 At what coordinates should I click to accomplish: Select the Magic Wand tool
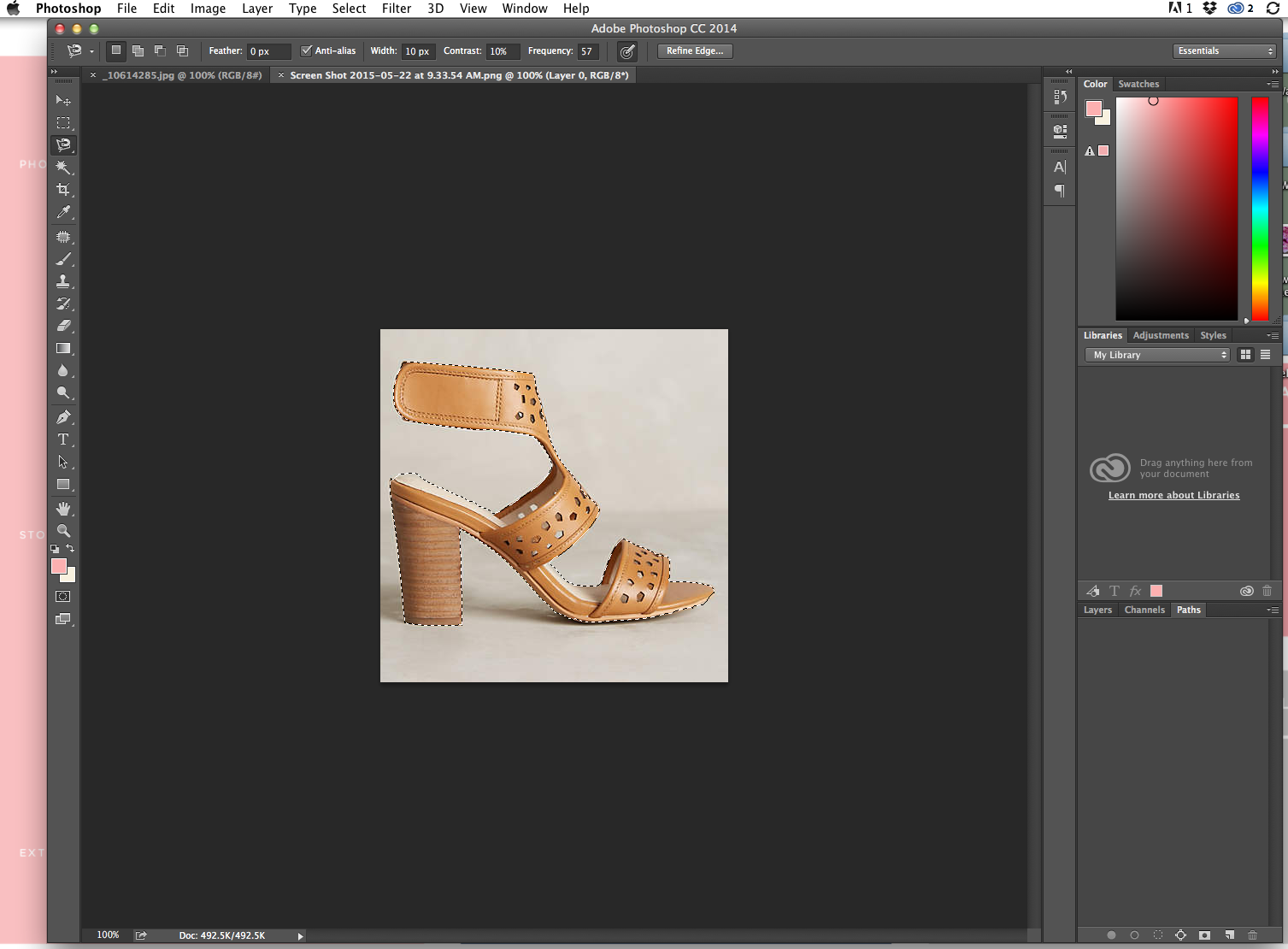(63, 168)
